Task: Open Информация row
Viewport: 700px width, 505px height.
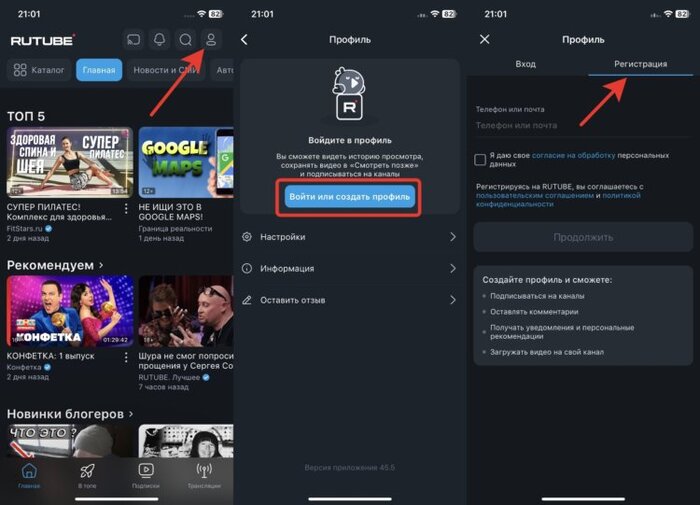Action: coord(350,268)
